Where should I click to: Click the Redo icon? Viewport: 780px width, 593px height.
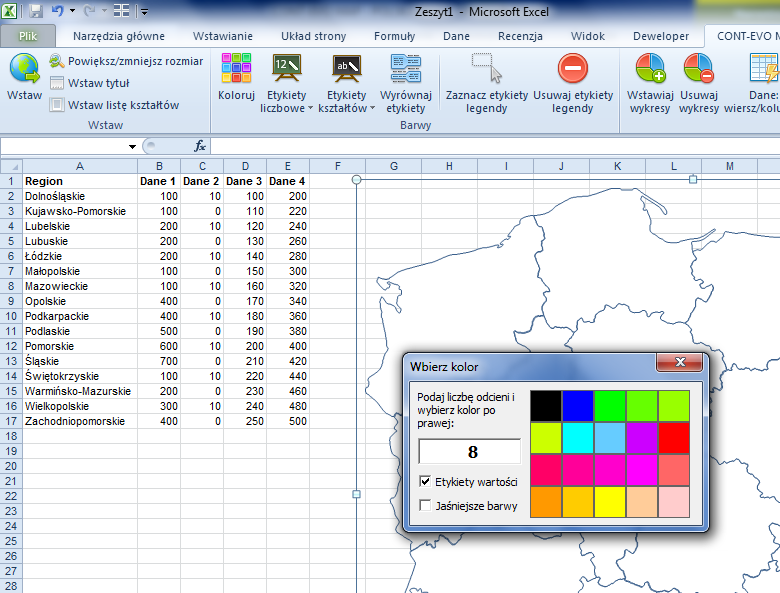(x=90, y=10)
